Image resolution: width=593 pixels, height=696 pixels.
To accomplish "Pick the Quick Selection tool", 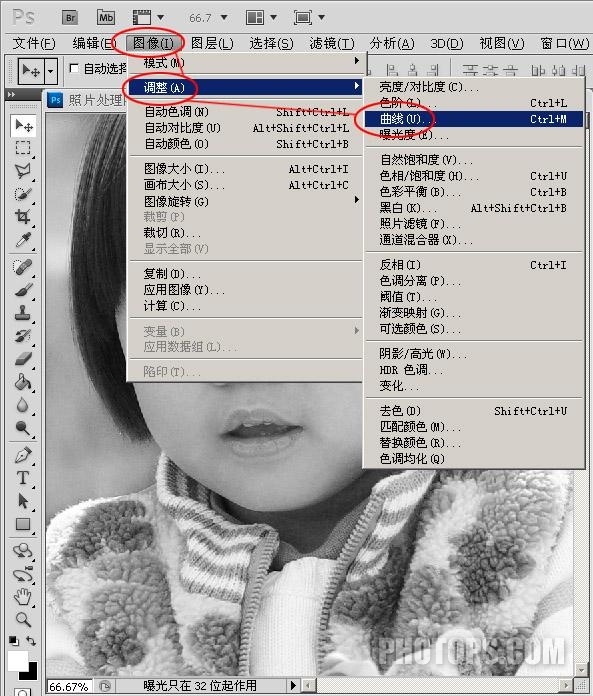I will (23, 194).
